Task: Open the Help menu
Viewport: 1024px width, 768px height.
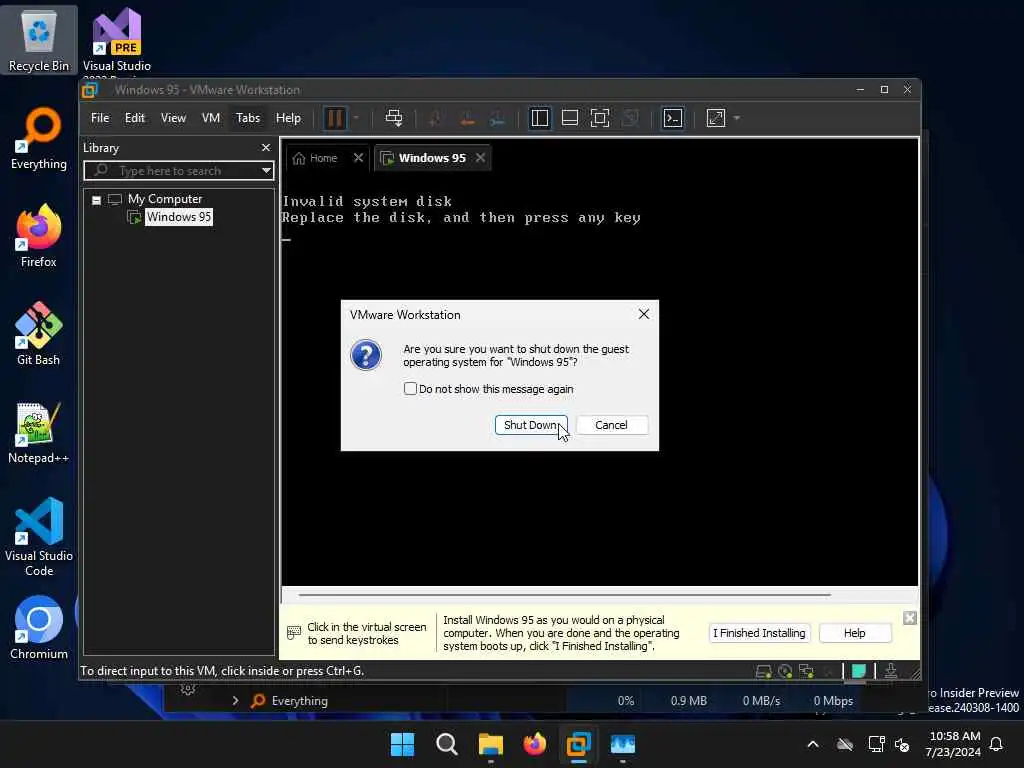Action: (288, 118)
